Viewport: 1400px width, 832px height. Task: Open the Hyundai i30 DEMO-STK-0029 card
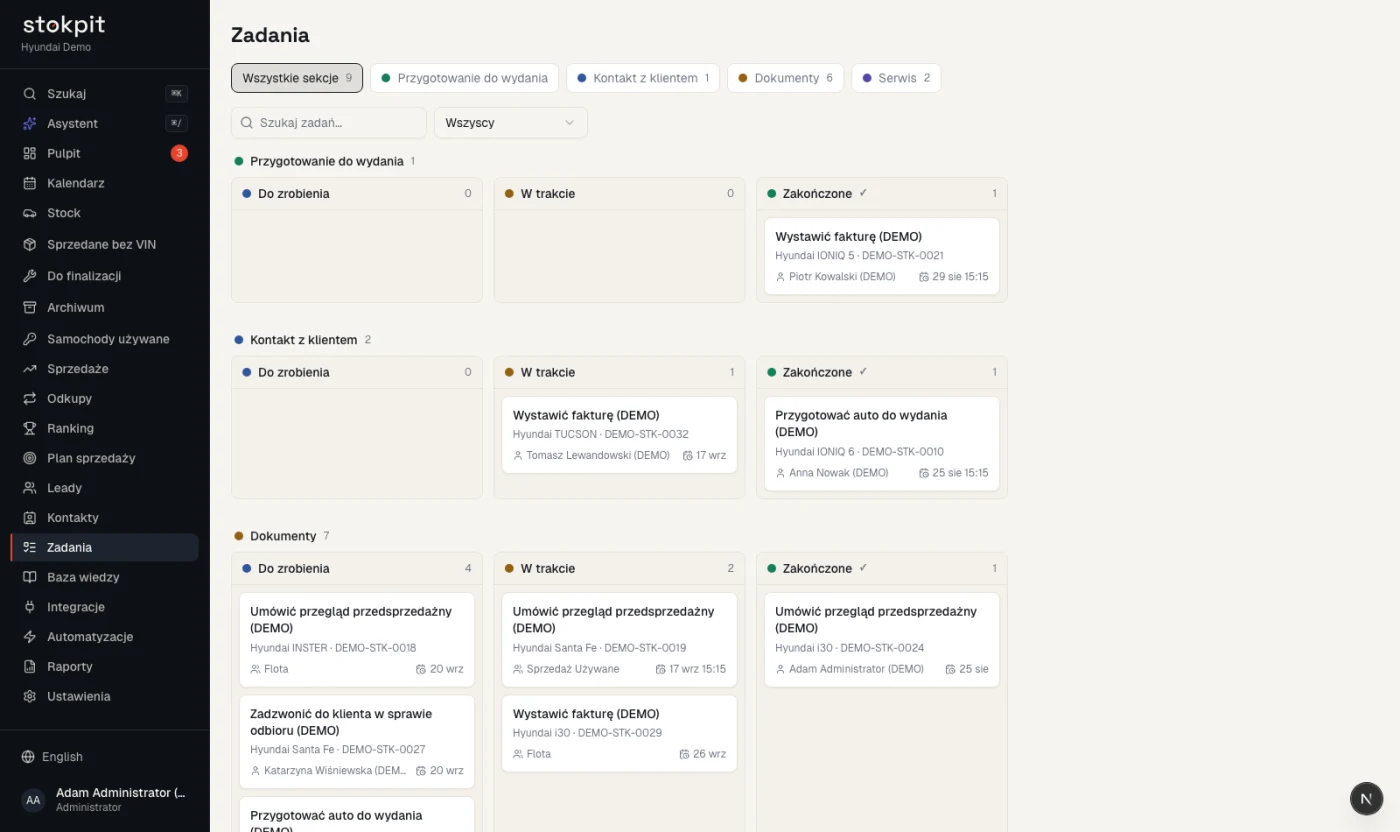pos(620,734)
